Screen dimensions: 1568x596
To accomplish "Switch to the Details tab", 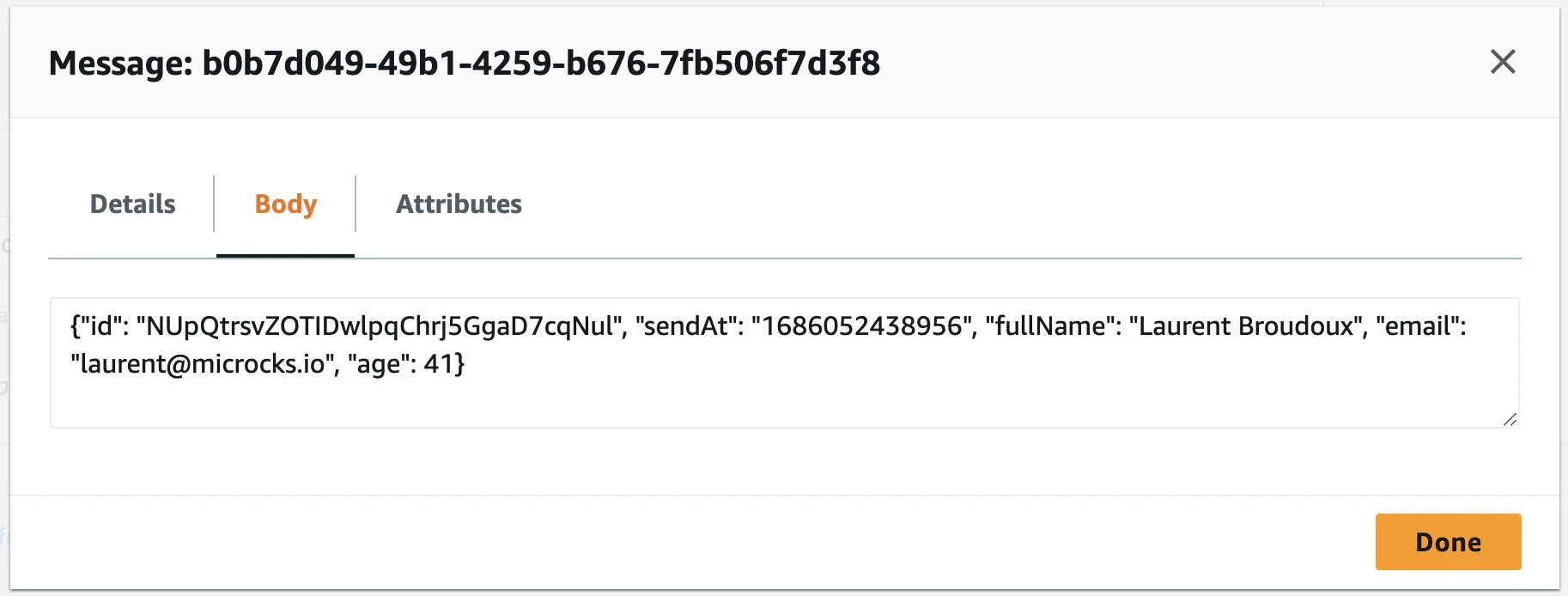I will [x=132, y=204].
